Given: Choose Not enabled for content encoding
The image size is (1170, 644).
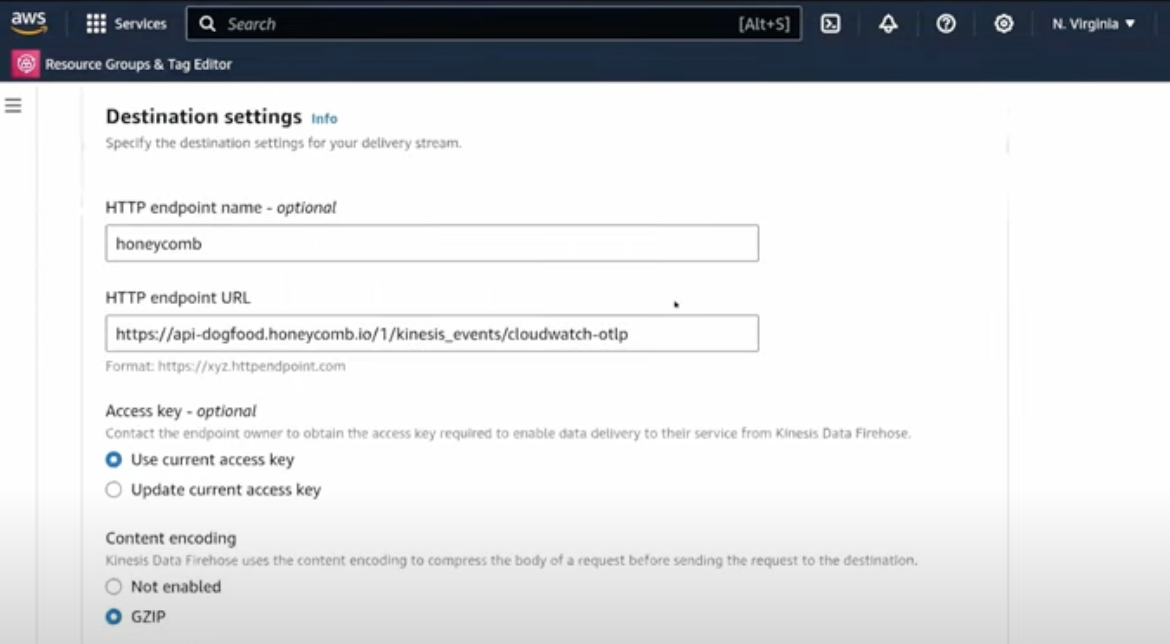Looking at the screenshot, I should pyautogui.click(x=112, y=588).
